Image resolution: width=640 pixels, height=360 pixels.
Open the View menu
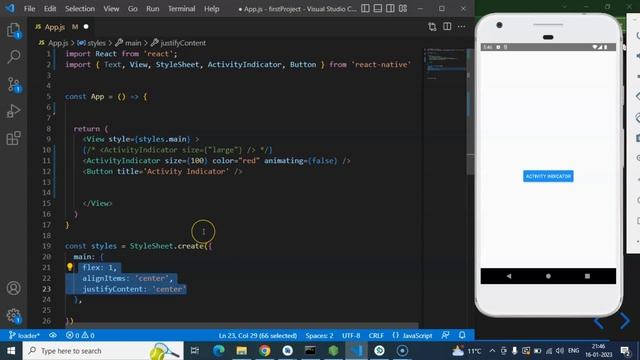point(111,9)
